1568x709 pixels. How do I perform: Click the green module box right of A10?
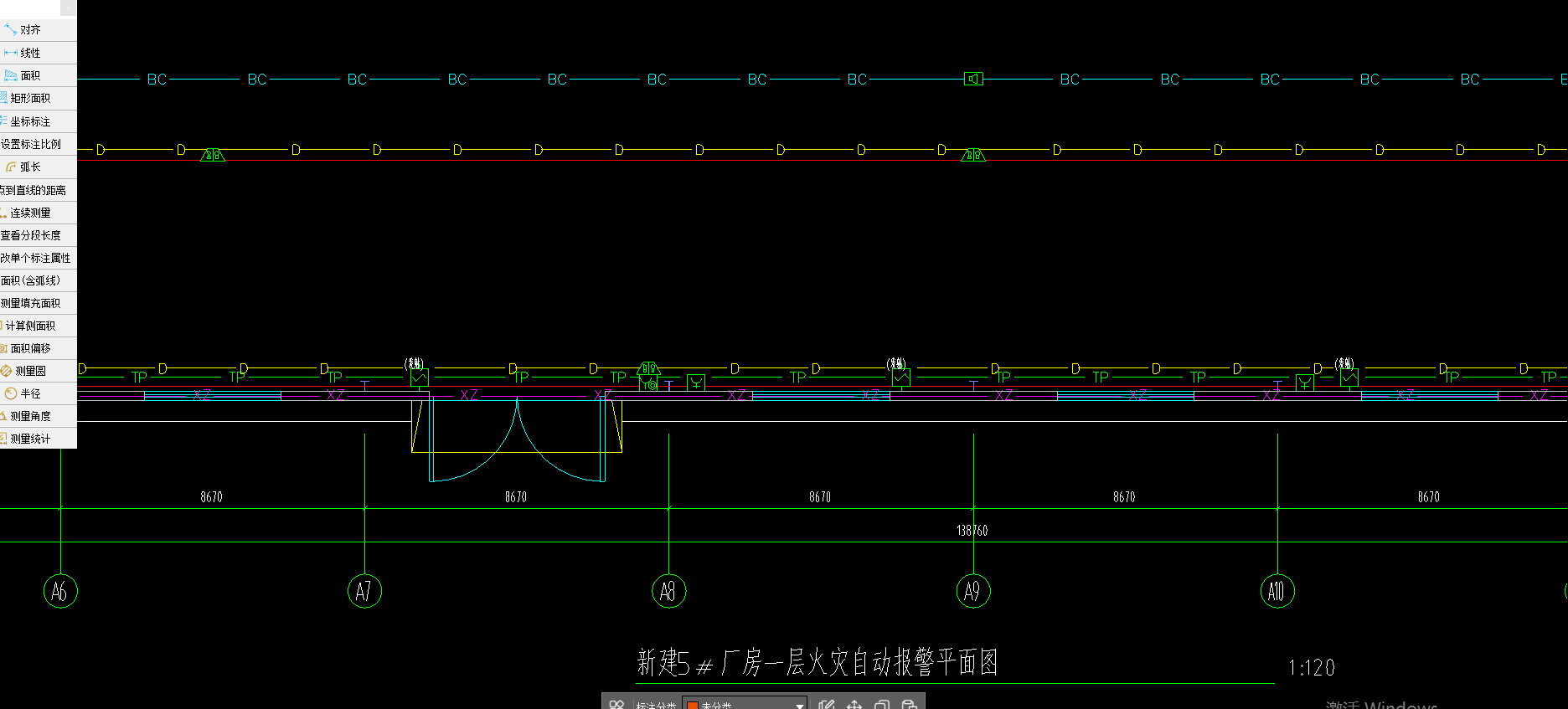point(1349,378)
